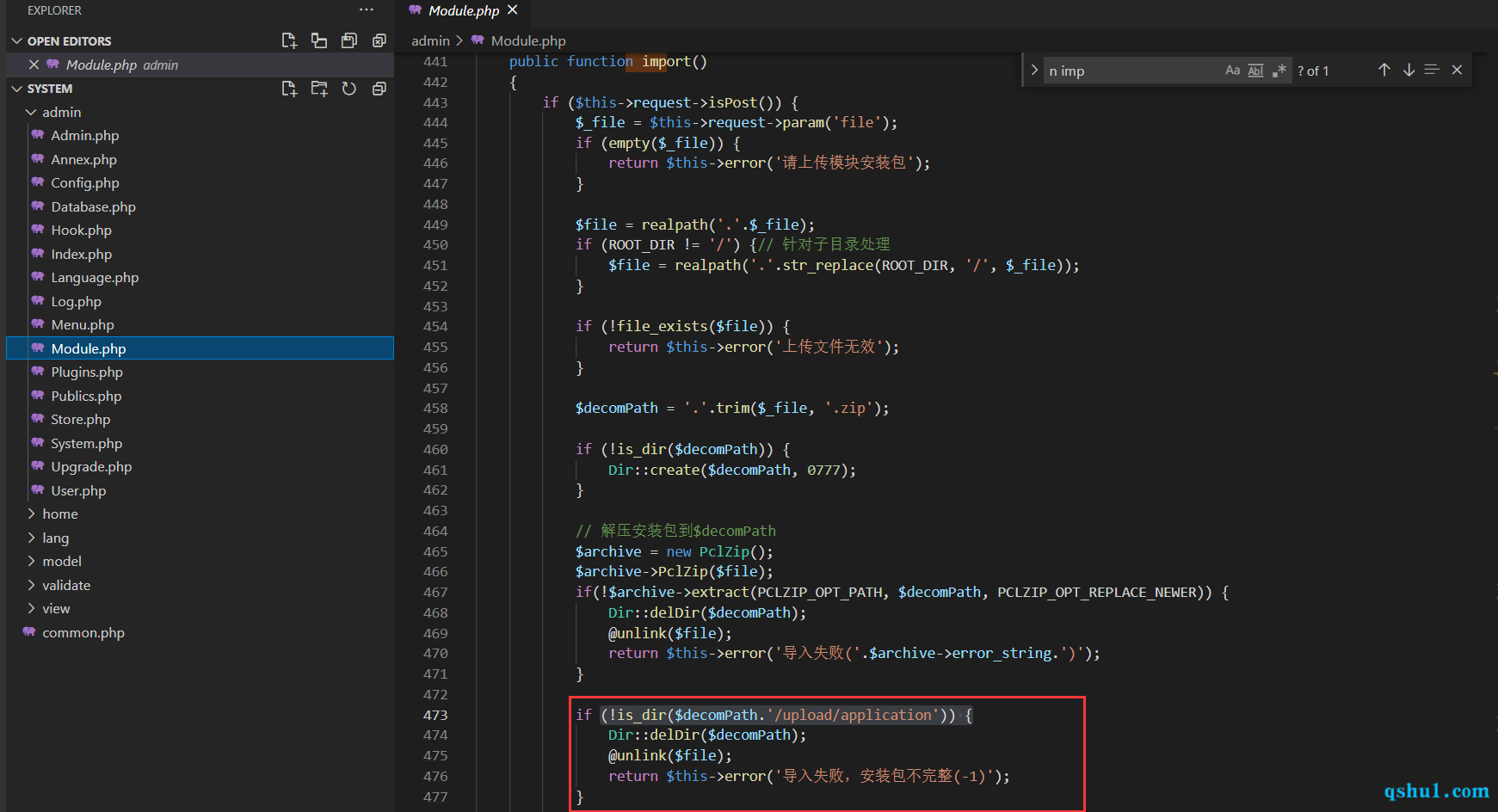This screenshot has width=1498, height=812.
Task: Click Close All Editors icon
Action: pyautogui.click(x=379, y=40)
